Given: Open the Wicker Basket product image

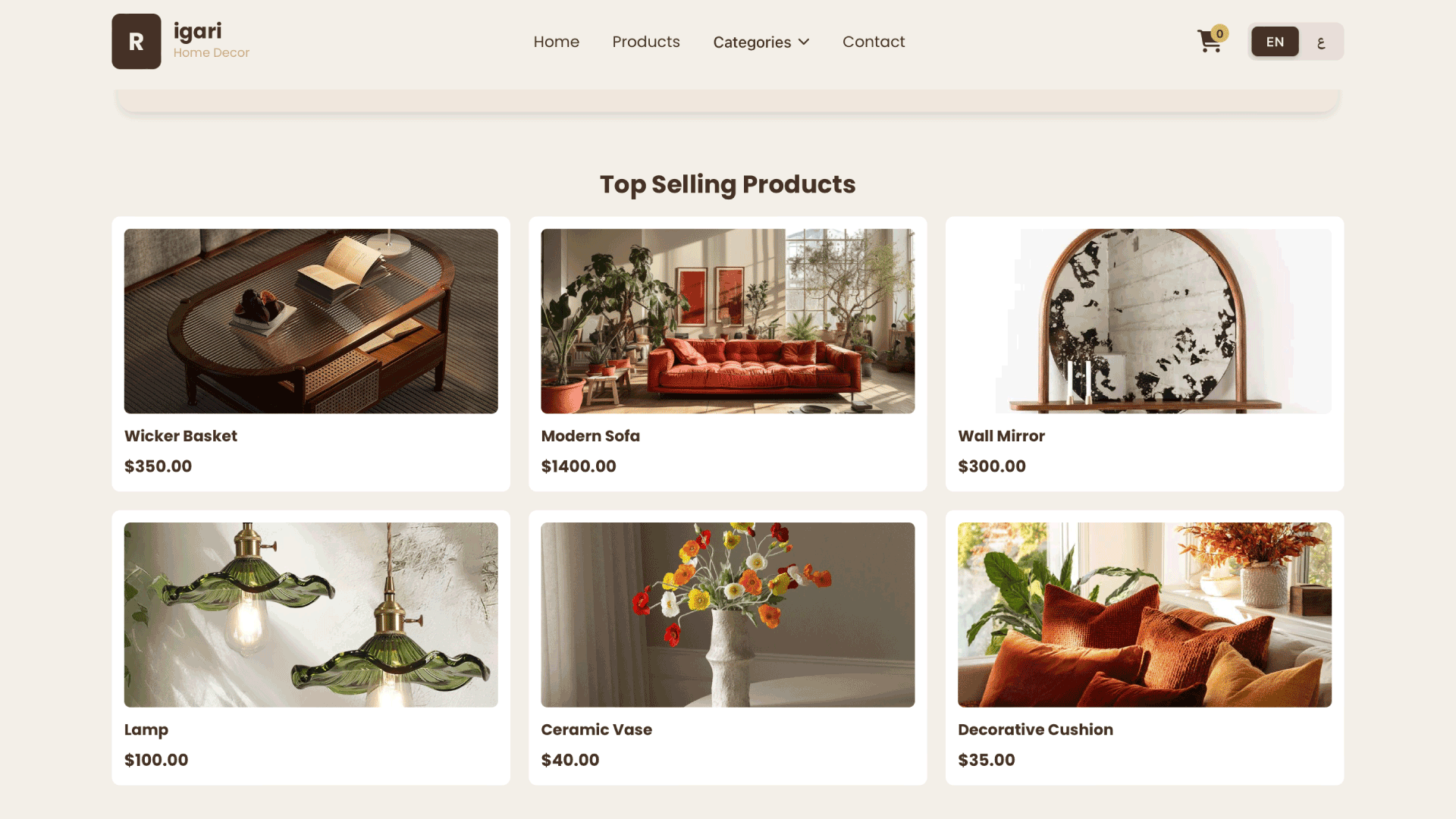Looking at the screenshot, I should (x=311, y=321).
